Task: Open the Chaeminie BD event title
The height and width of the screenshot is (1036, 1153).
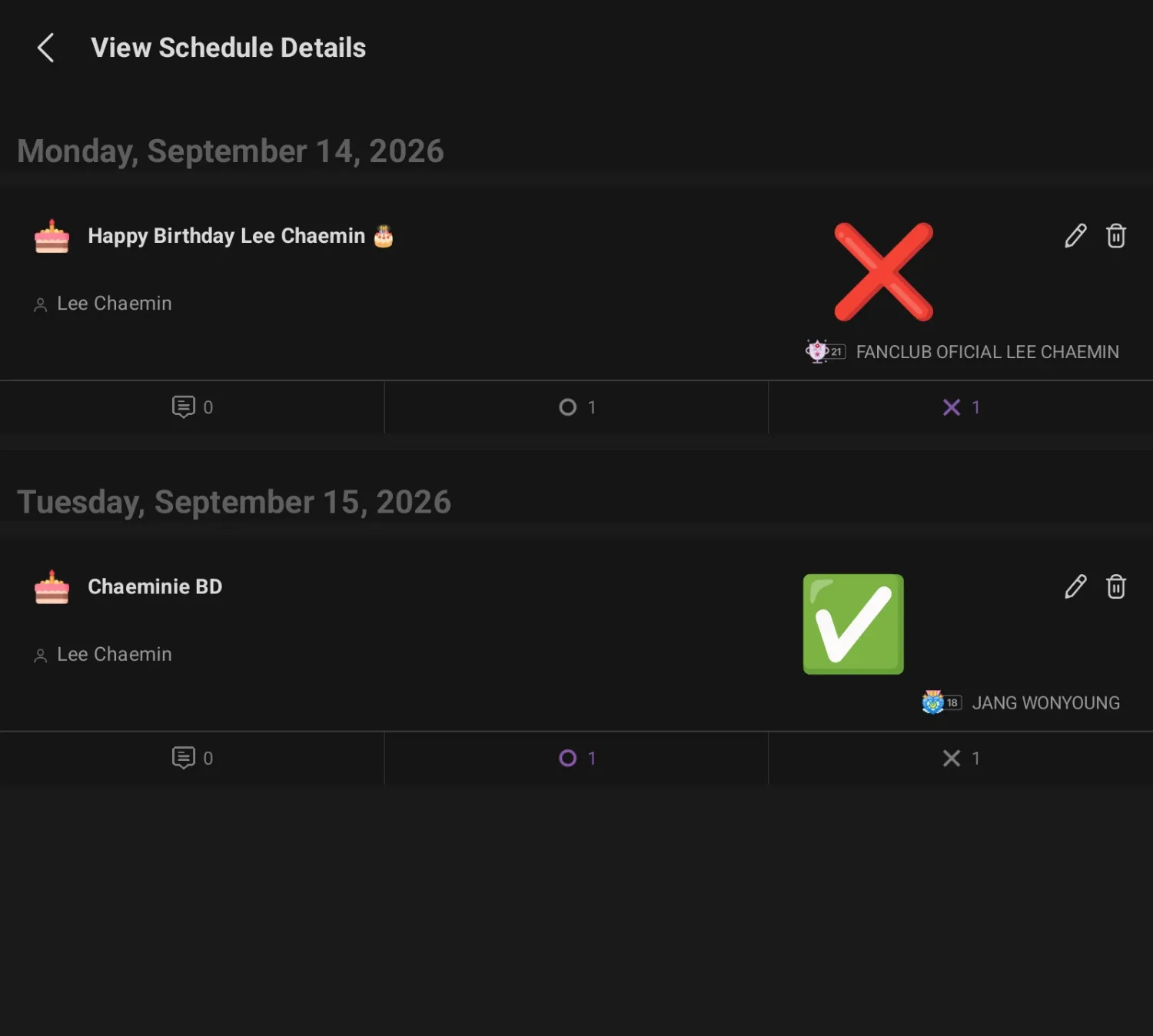Action: click(x=155, y=586)
